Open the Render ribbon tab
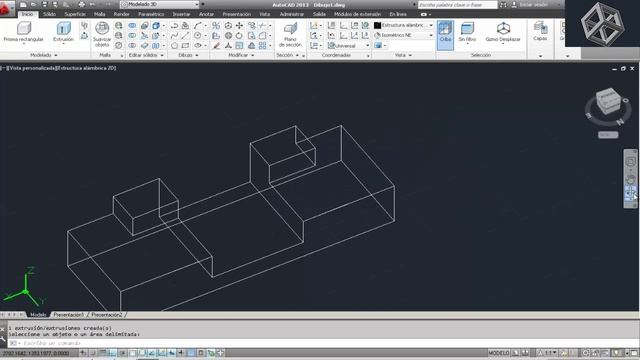Screen dimensions: 640x360 click(122, 14)
